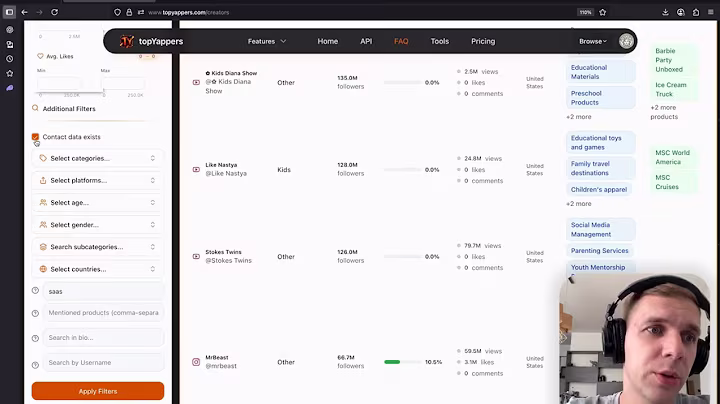
Task: Click the Parenting Services tag
Action: [x=599, y=251]
